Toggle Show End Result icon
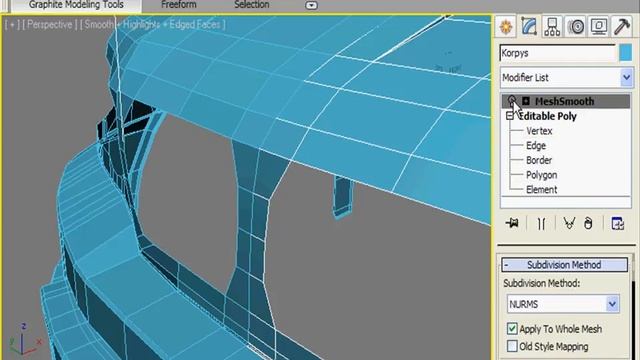 [x=541, y=223]
